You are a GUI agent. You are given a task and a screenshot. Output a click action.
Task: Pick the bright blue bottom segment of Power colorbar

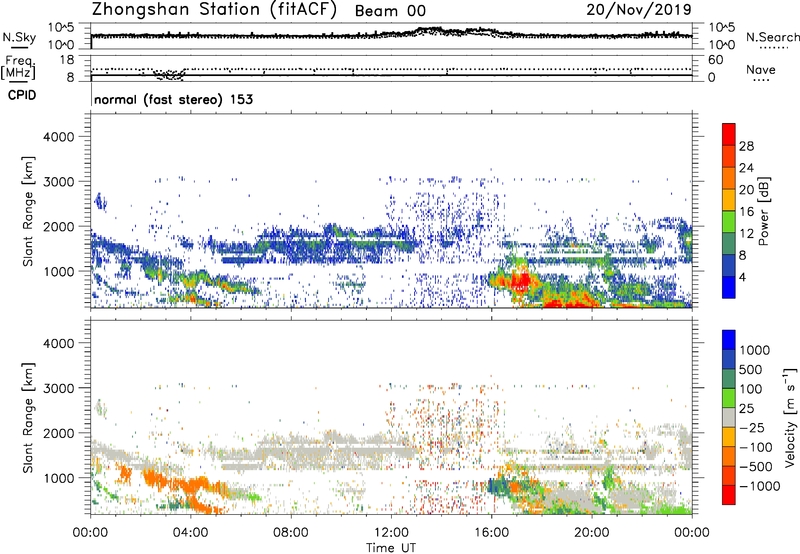tap(729, 287)
